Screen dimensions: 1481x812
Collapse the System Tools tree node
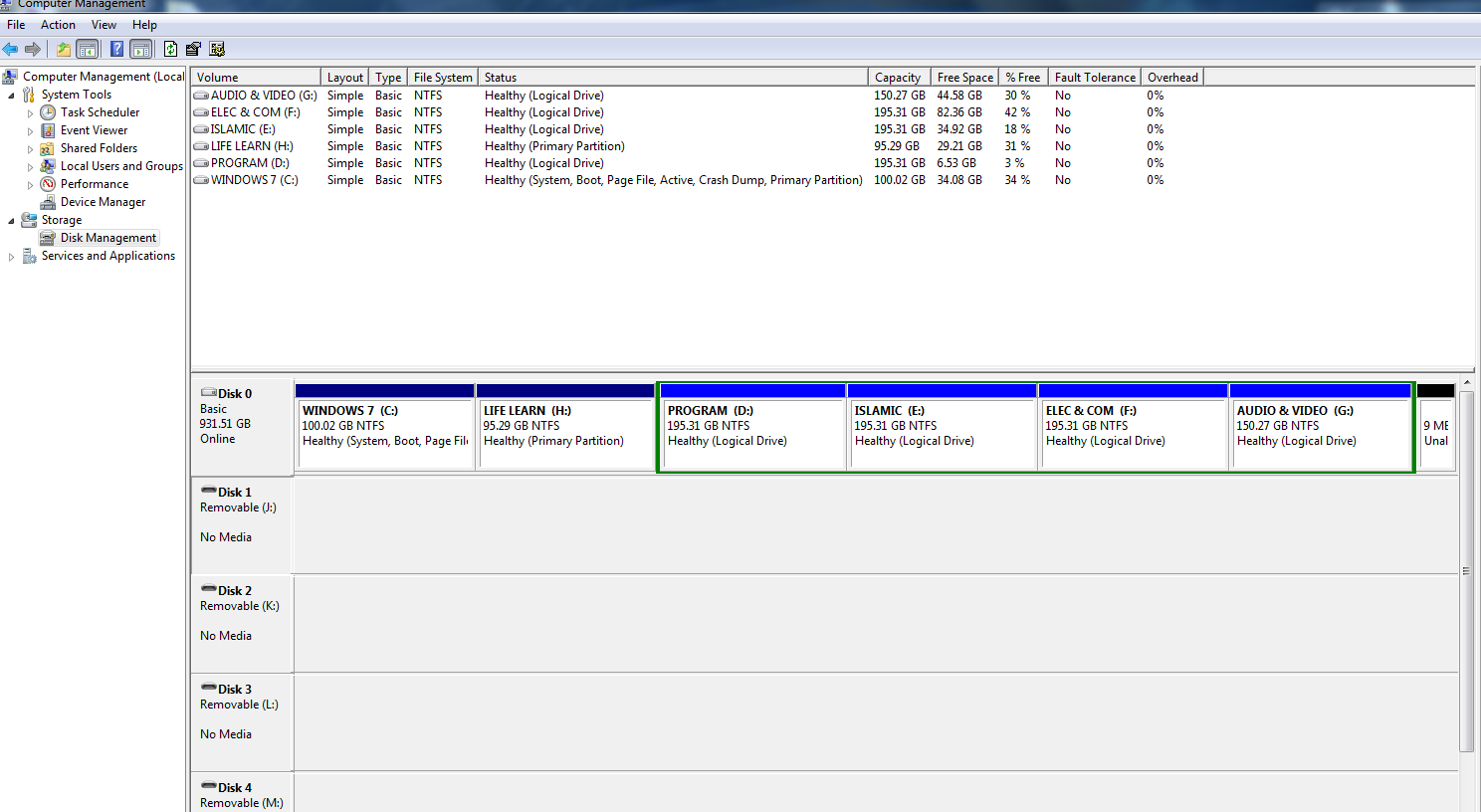click(11, 96)
